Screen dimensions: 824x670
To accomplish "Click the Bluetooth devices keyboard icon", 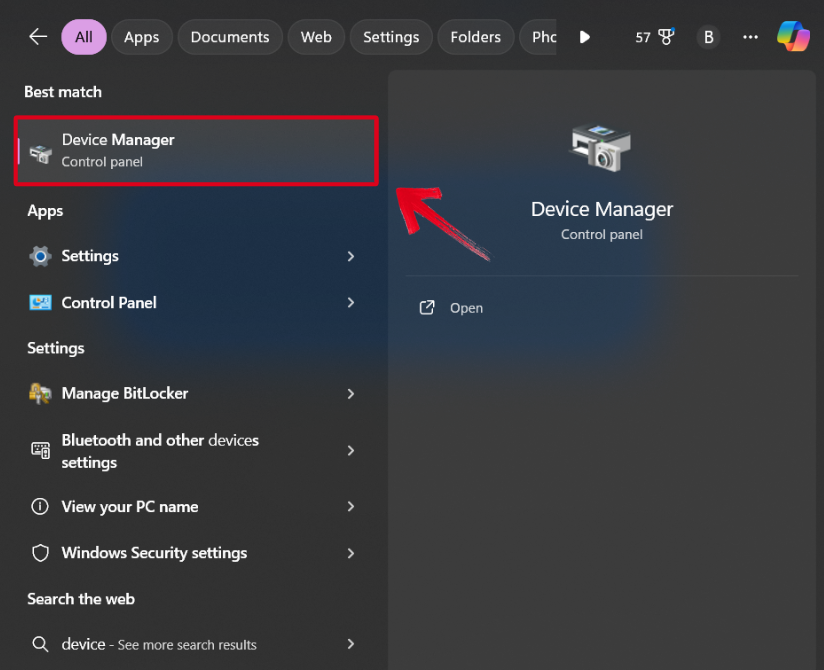I will 40,450.
